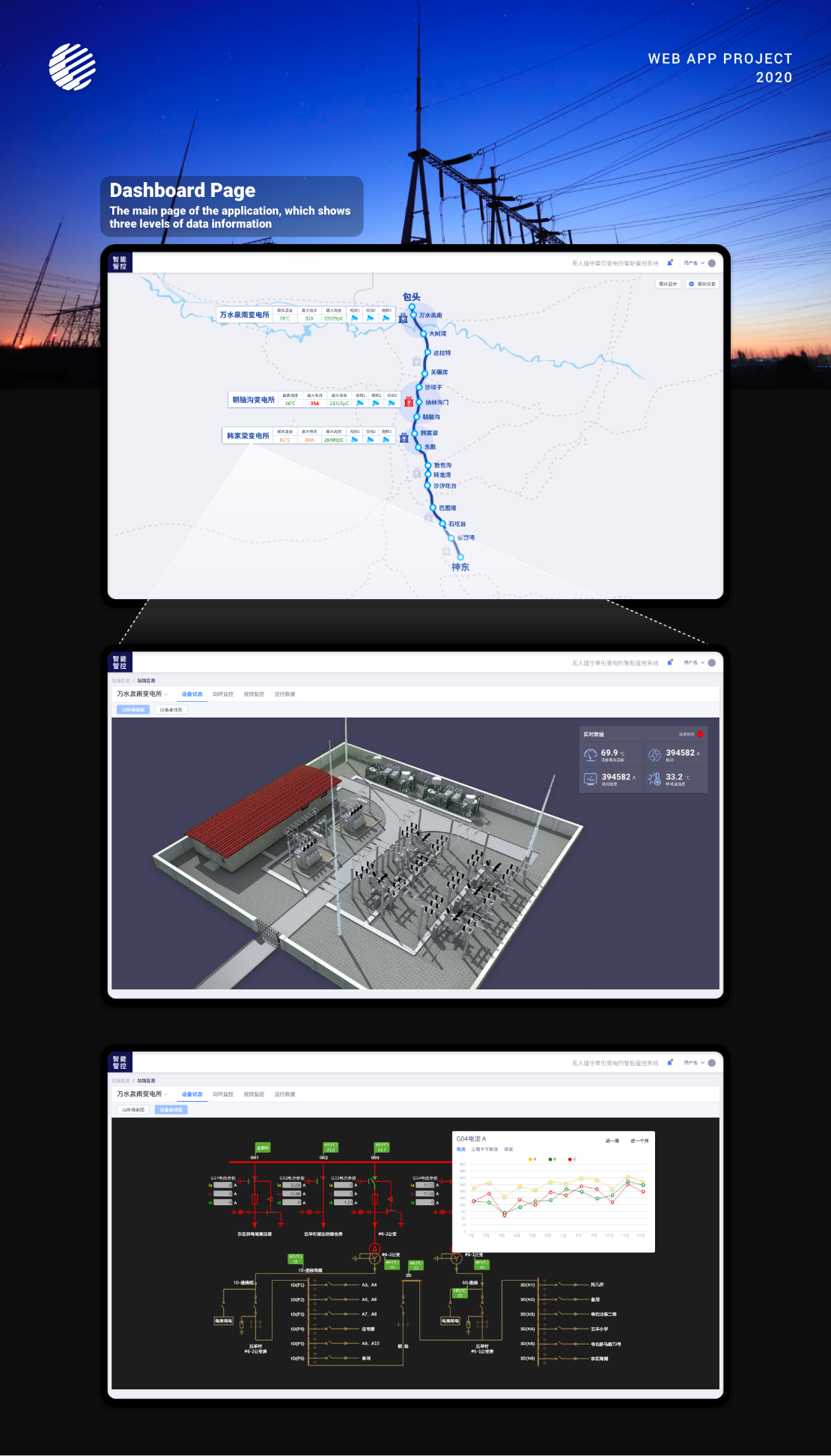Select 神东 endpoint node on the route map
831x1456 pixels.
(x=460, y=556)
